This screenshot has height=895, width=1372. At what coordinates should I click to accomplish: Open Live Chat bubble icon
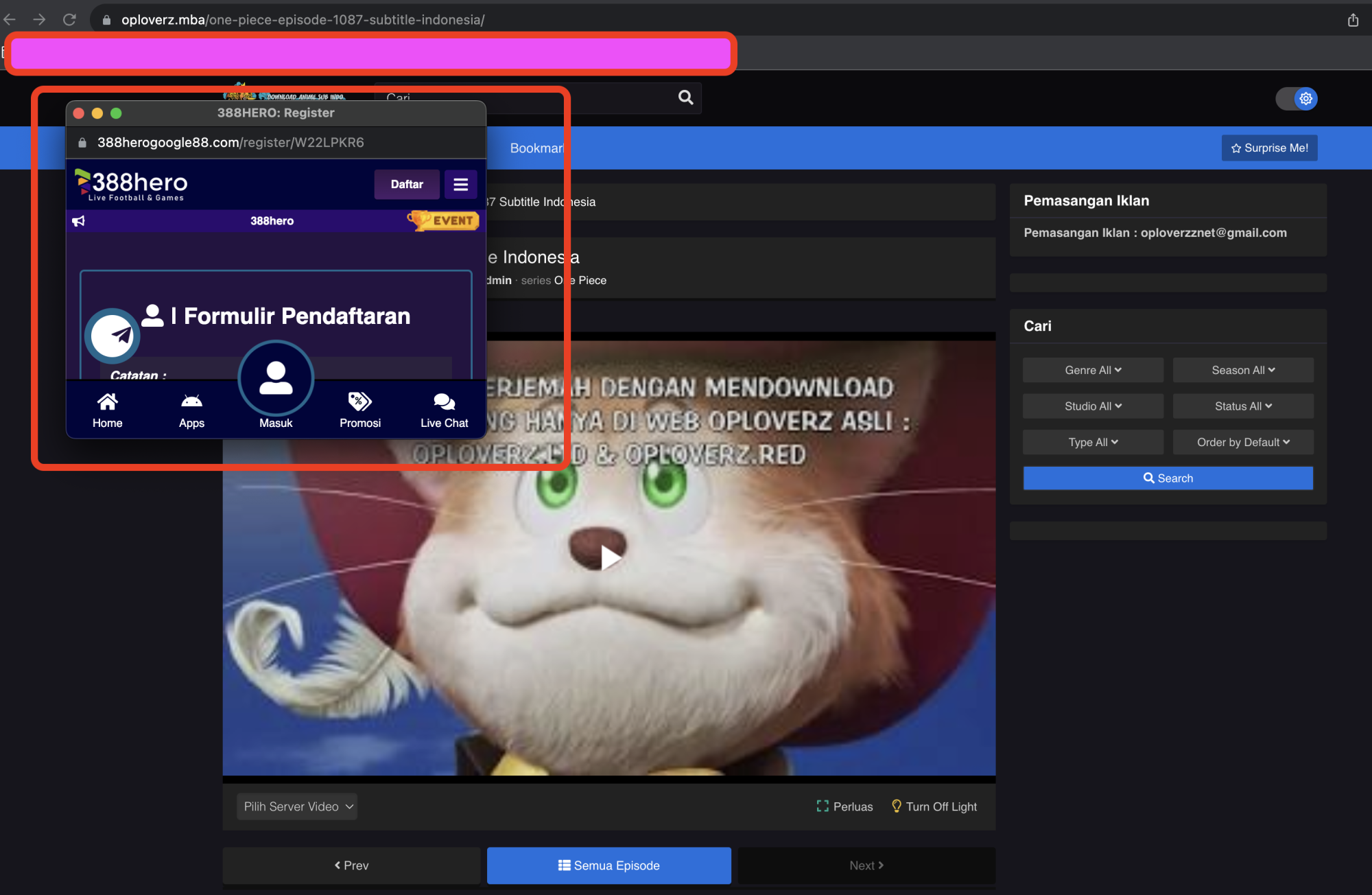(444, 402)
